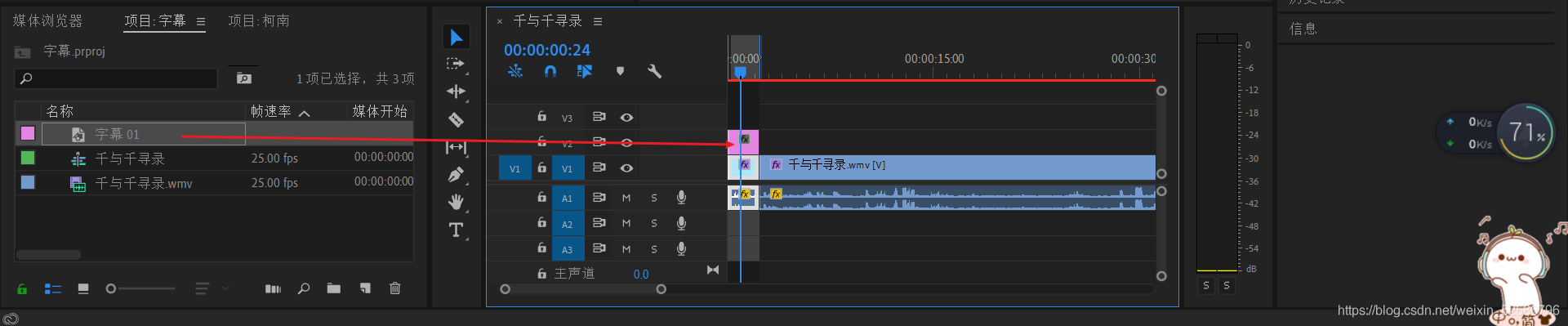1568x326 pixels.
Task: Click the nest sequence insert icon in timeline
Action: (x=515, y=71)
